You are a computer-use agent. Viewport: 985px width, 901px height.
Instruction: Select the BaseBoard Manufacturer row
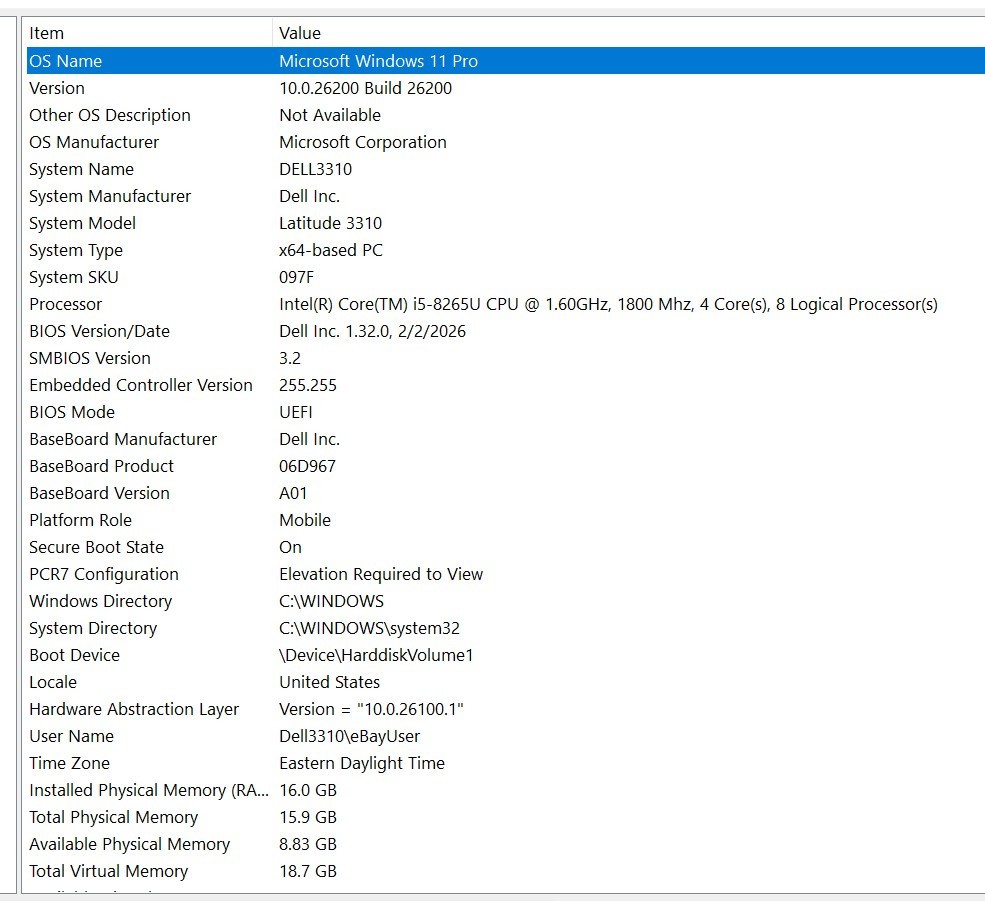pos(506,439)
